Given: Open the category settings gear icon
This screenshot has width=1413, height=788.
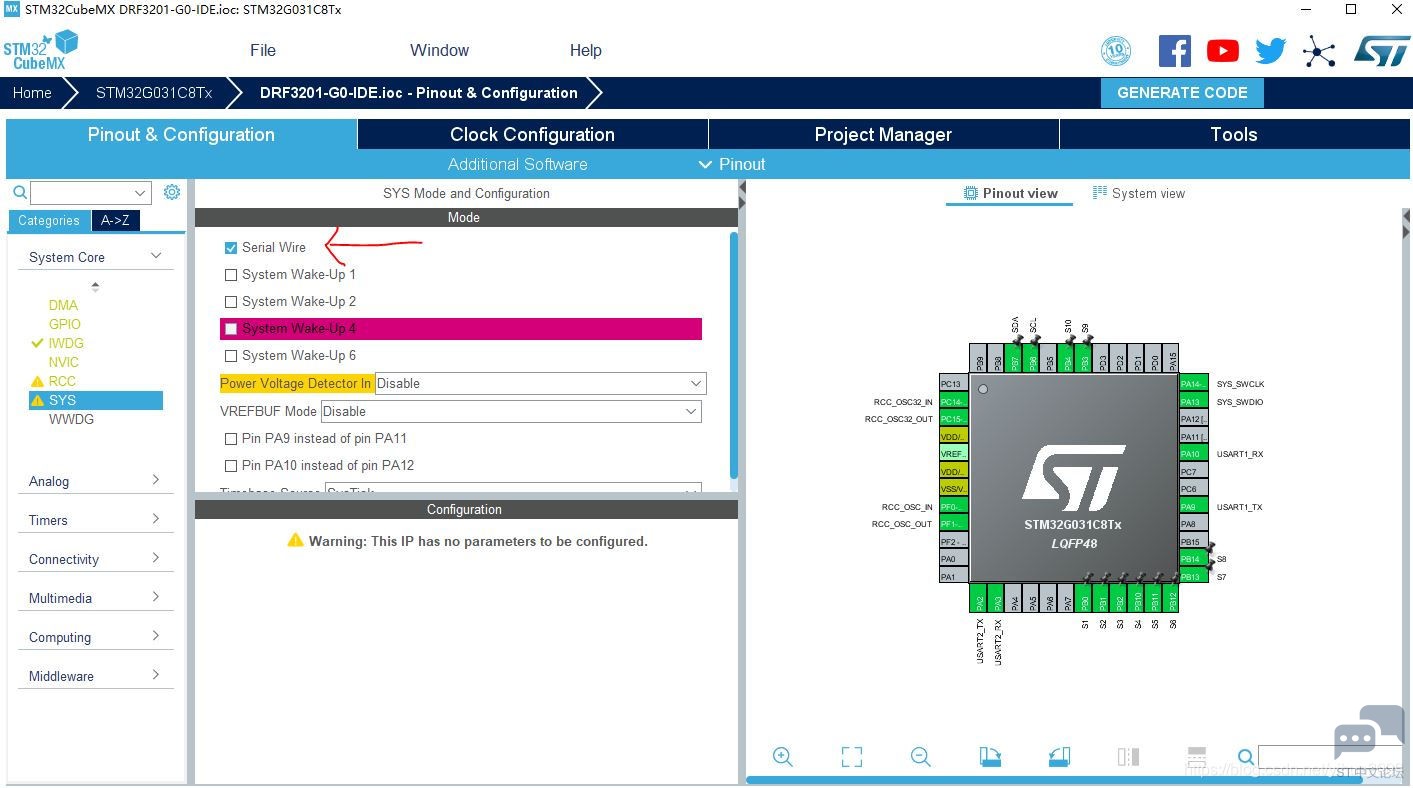Looking at the screenshot, I should point(172,192).
